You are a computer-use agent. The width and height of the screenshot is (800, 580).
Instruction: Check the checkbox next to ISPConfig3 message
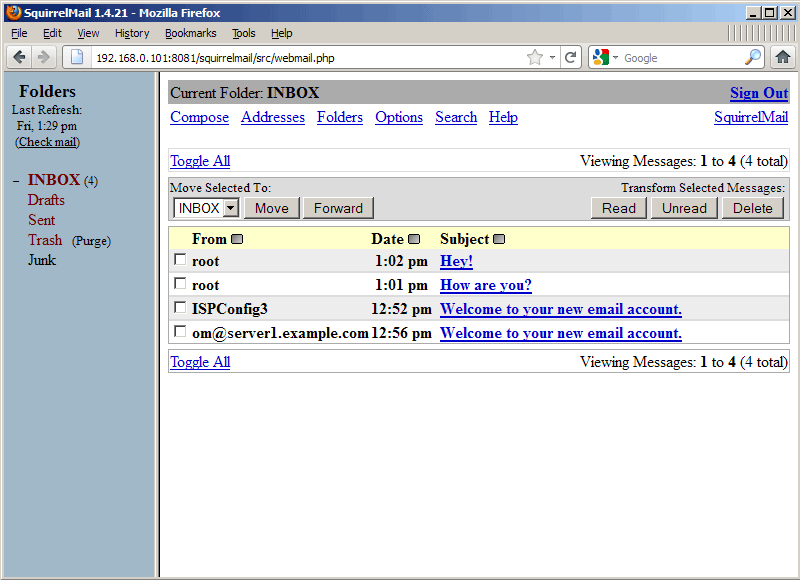[180, 307]
